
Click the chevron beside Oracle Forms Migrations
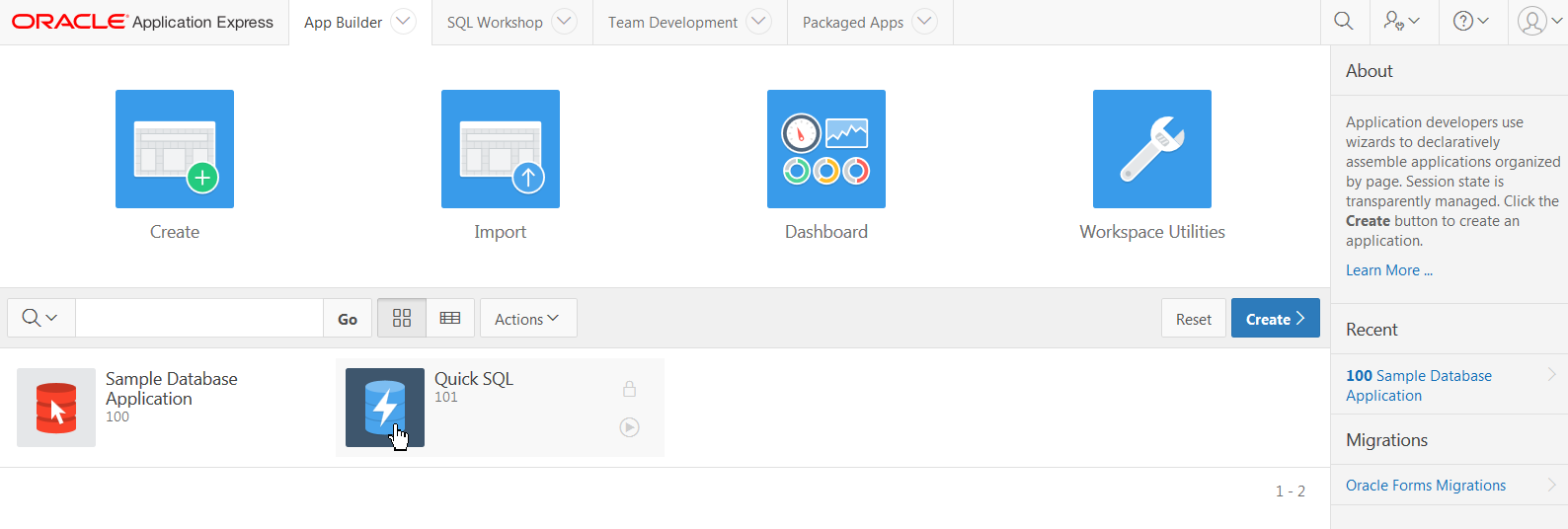[x=1551, y=485]
